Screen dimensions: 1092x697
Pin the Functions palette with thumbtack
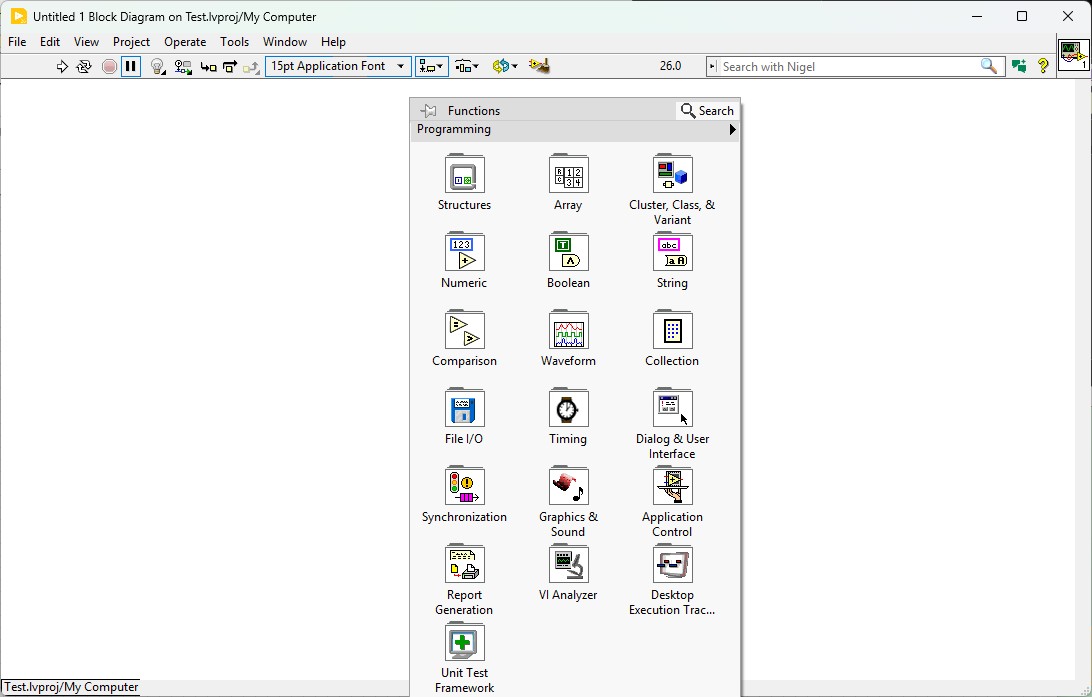(x=428, y=111)
